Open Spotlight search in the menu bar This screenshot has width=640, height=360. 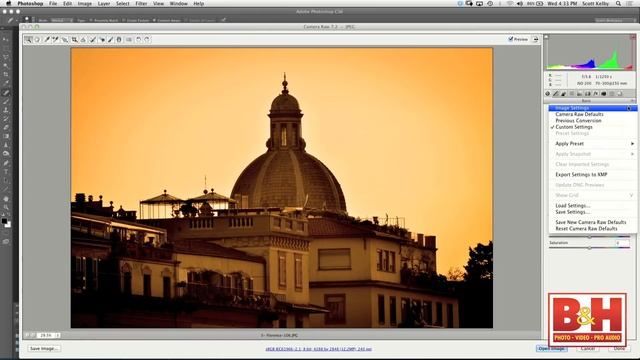pos(619,4)
